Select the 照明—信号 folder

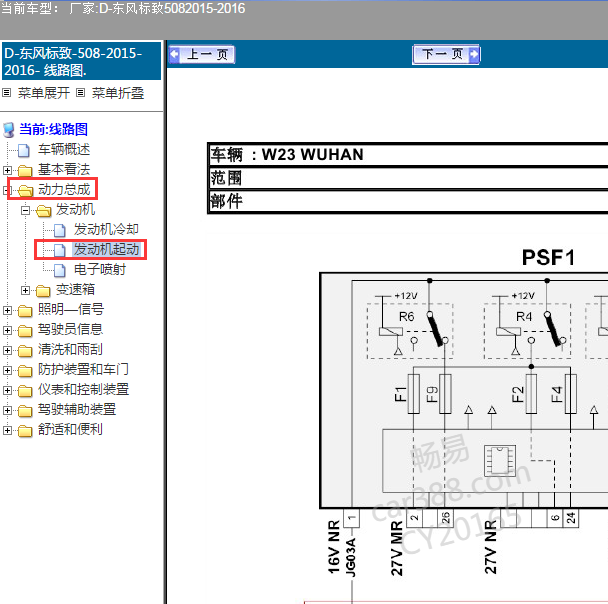click(71, 309)
